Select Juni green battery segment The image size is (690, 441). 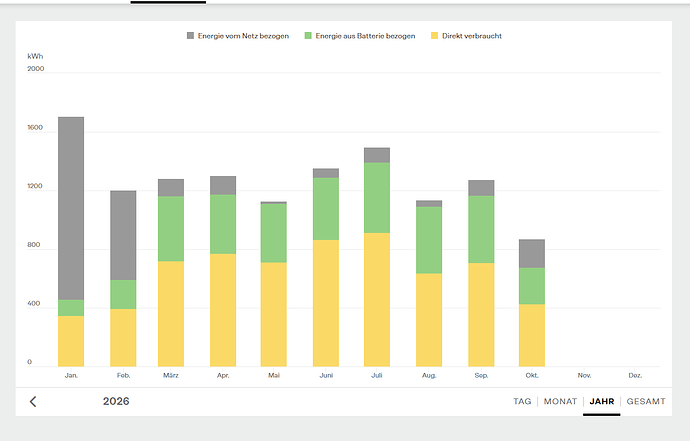pyautogui.click(x=326, y=209)
